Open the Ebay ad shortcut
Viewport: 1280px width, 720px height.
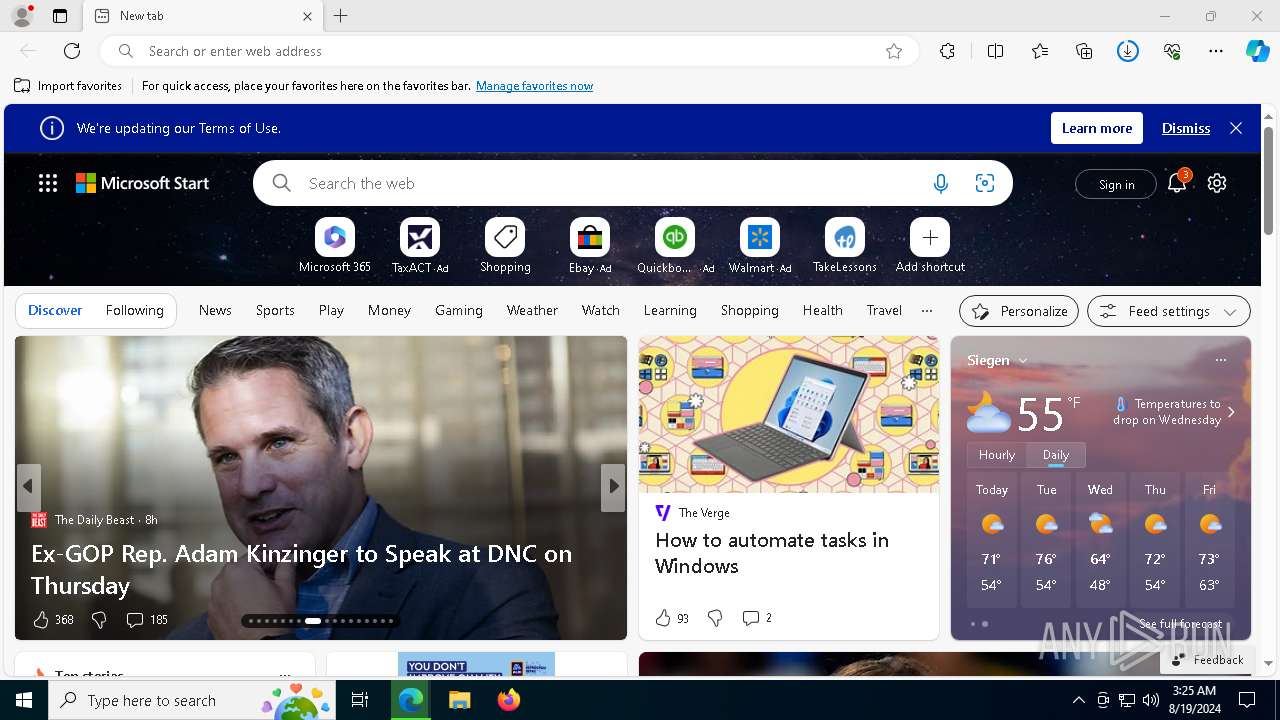tap(590, 246)
